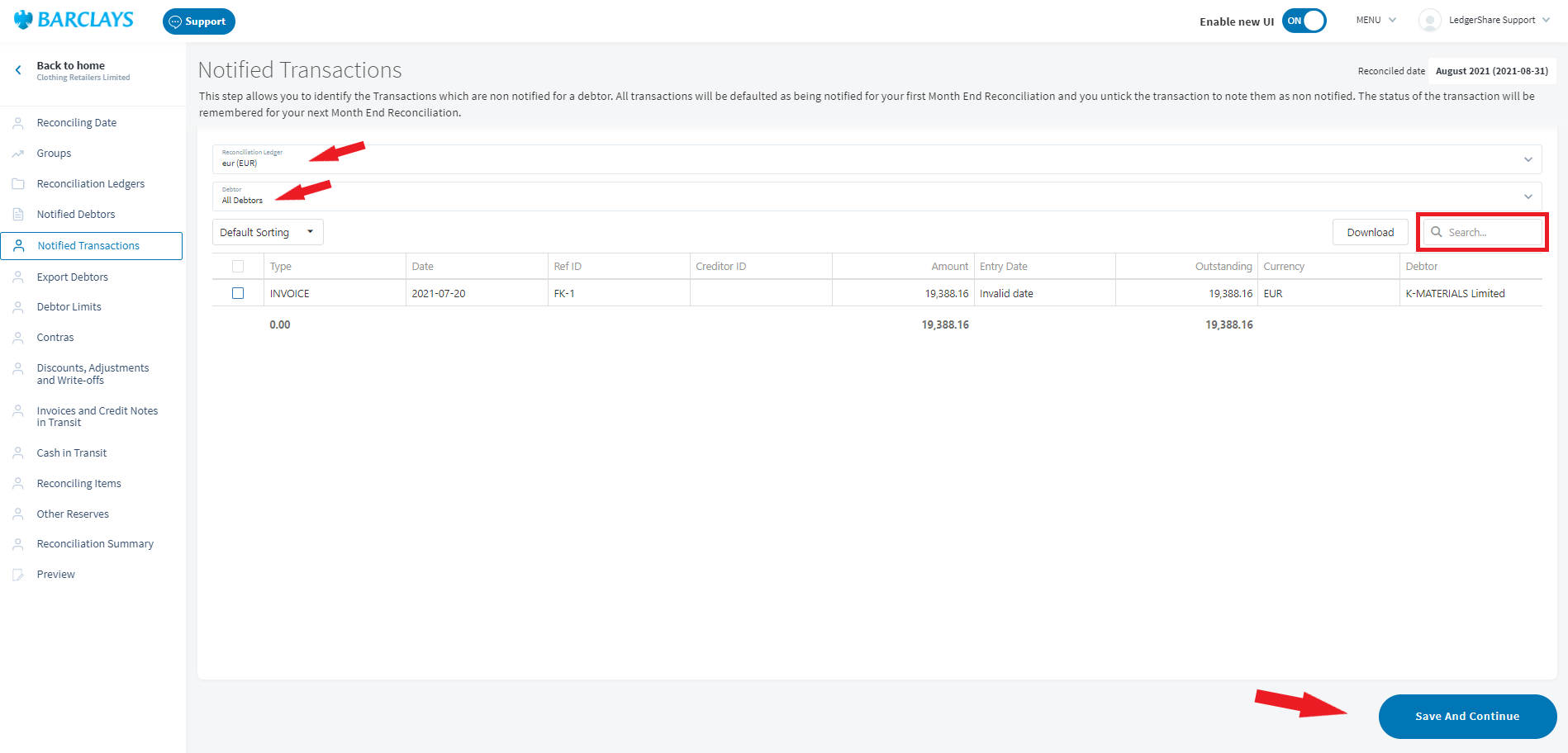Click the Save And Continue button
The height and width of the screenshot is (753, 1568).
[1466, 716]
